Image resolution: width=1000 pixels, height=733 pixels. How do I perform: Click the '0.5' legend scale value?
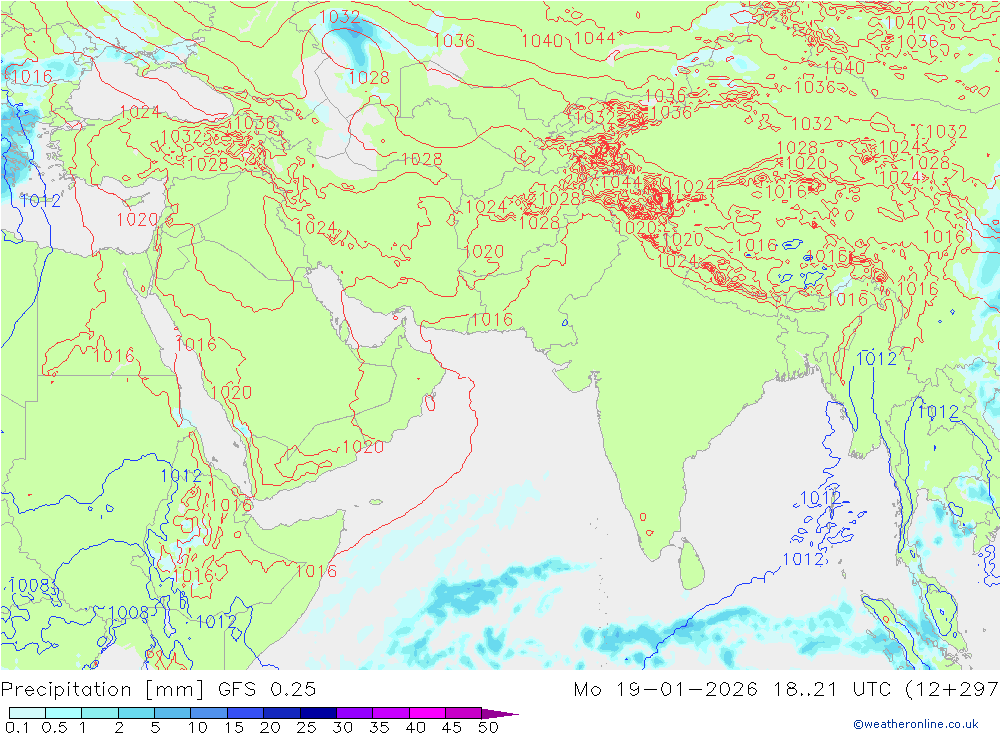(x=54, y=727)
